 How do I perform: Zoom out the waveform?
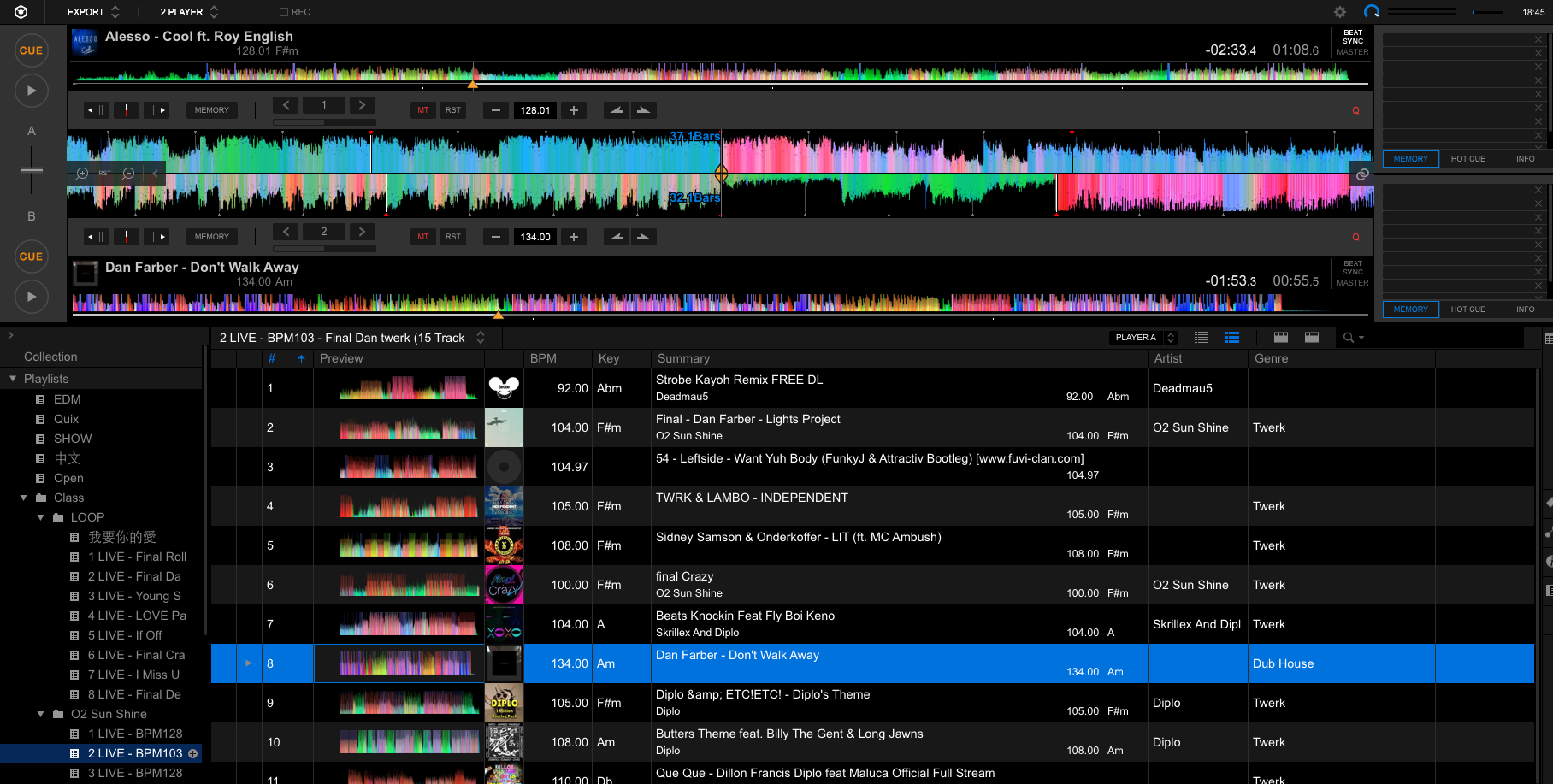[x=128, y=173]
